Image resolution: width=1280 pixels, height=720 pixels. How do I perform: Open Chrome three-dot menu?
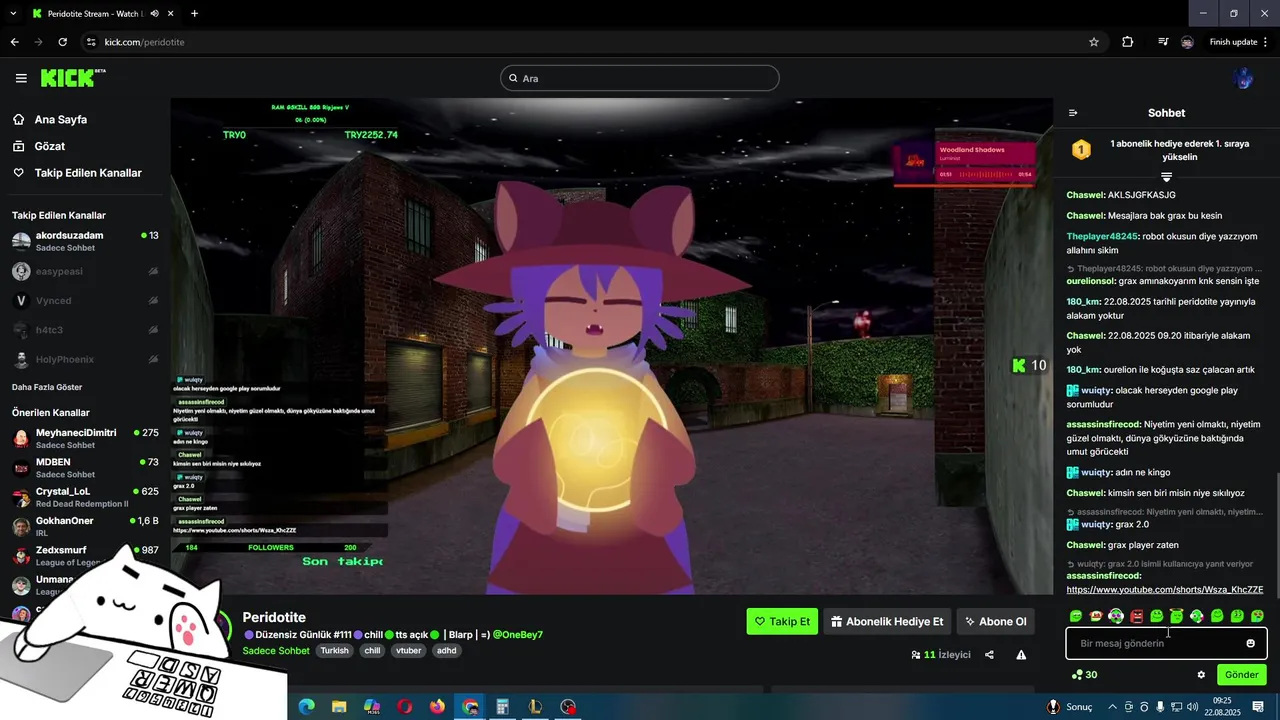click(x=1266, y=42)
